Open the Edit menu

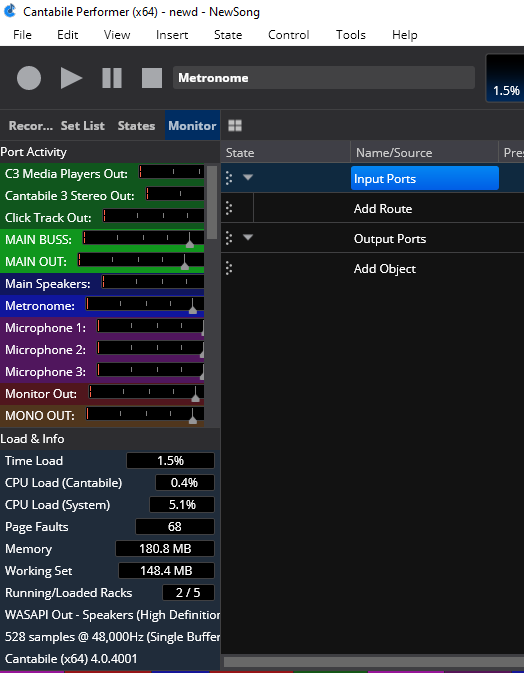tap(67, 35)
